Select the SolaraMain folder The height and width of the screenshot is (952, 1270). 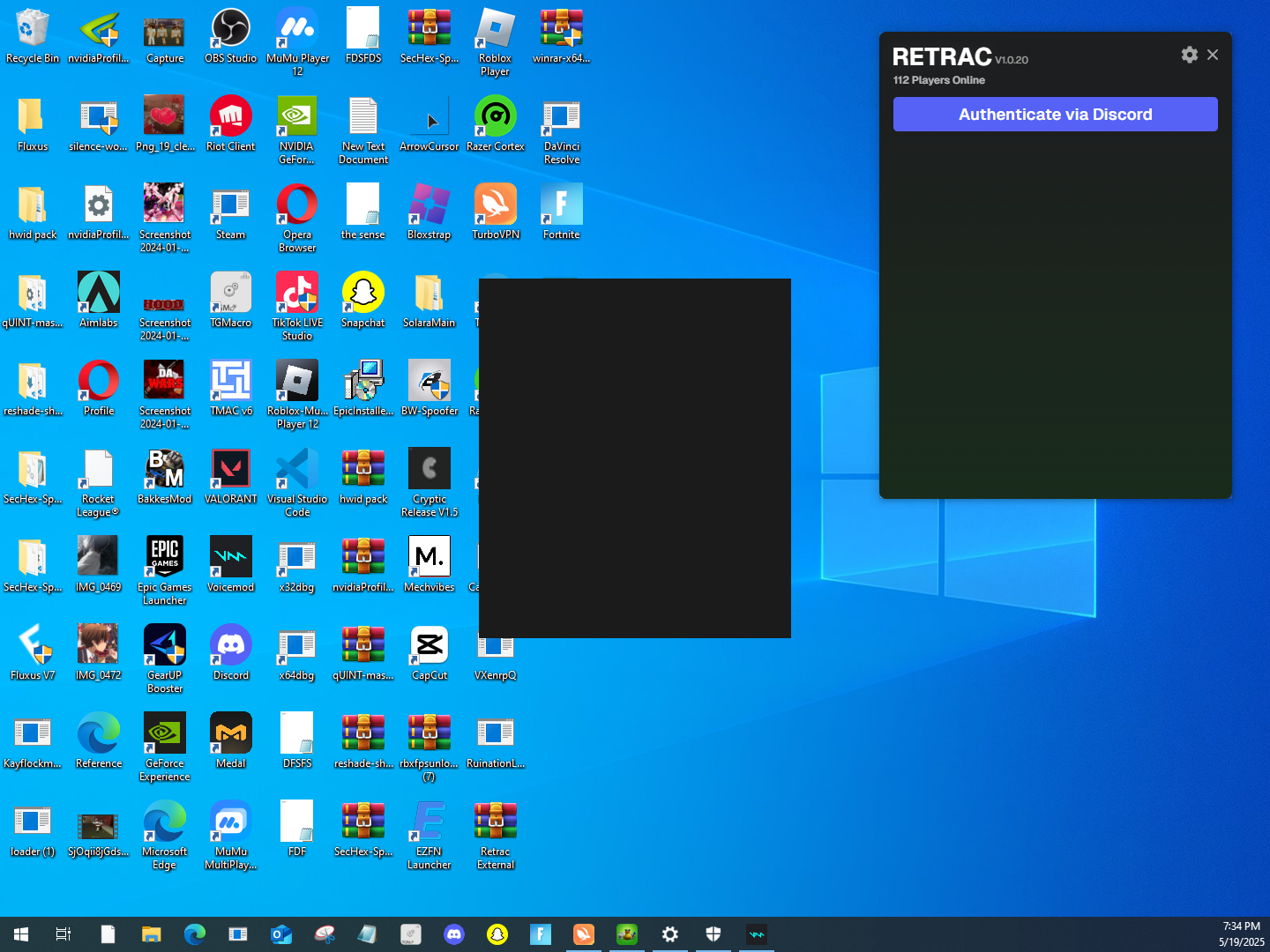pyautogui.click(x=430, y=301)
